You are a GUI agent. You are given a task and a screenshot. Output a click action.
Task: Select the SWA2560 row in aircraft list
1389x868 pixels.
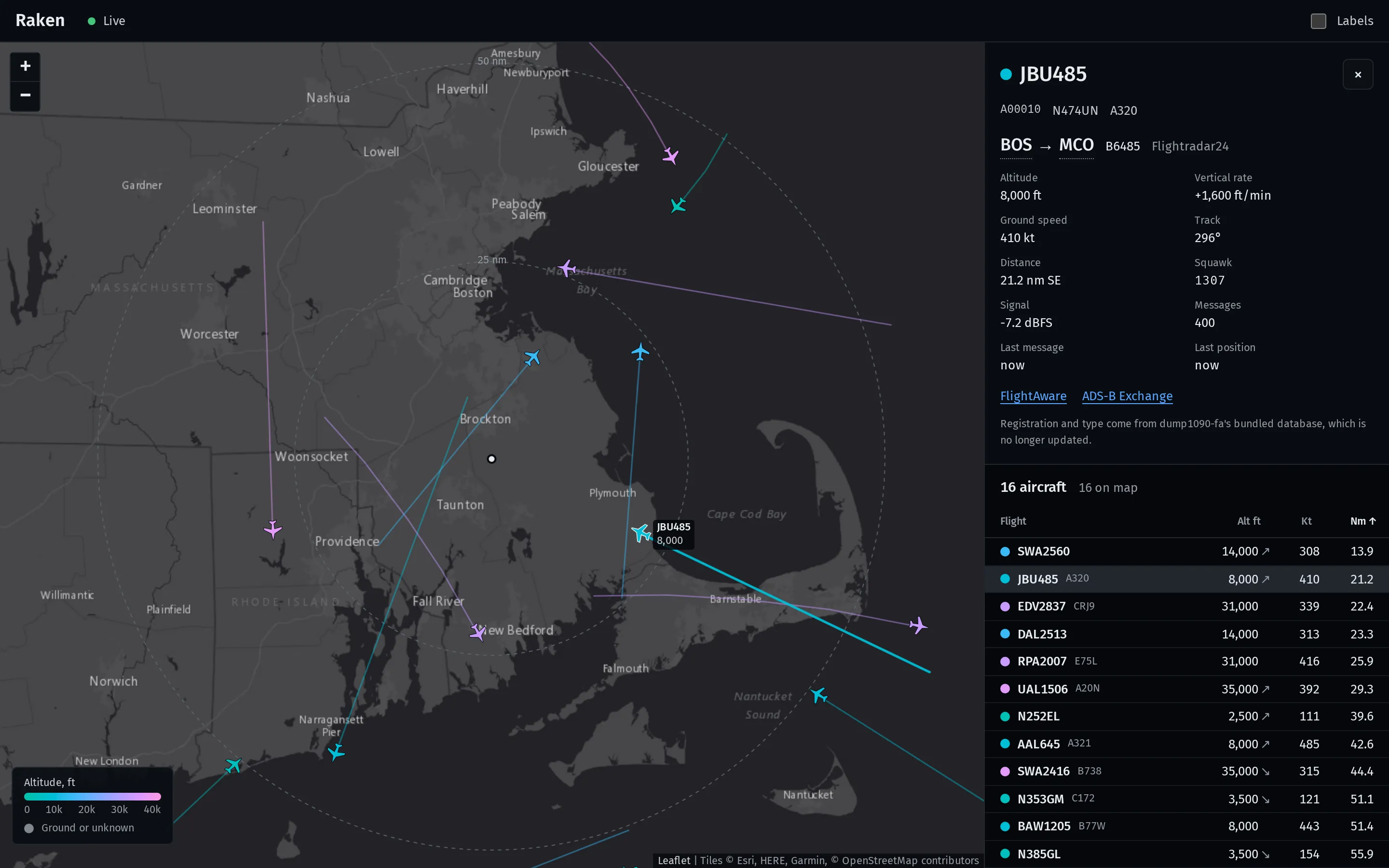(1186, 552)
